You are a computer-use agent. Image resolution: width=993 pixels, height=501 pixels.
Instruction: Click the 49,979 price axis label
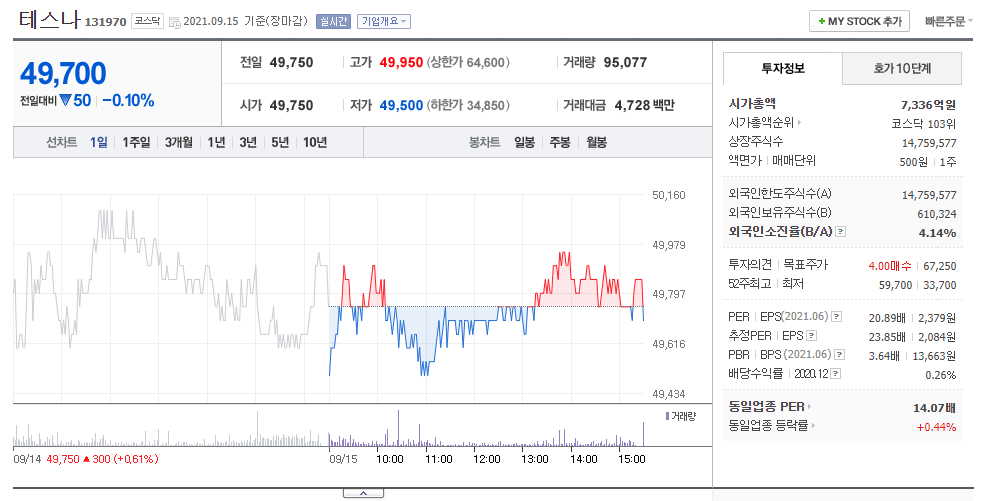[x=669, y=245]
